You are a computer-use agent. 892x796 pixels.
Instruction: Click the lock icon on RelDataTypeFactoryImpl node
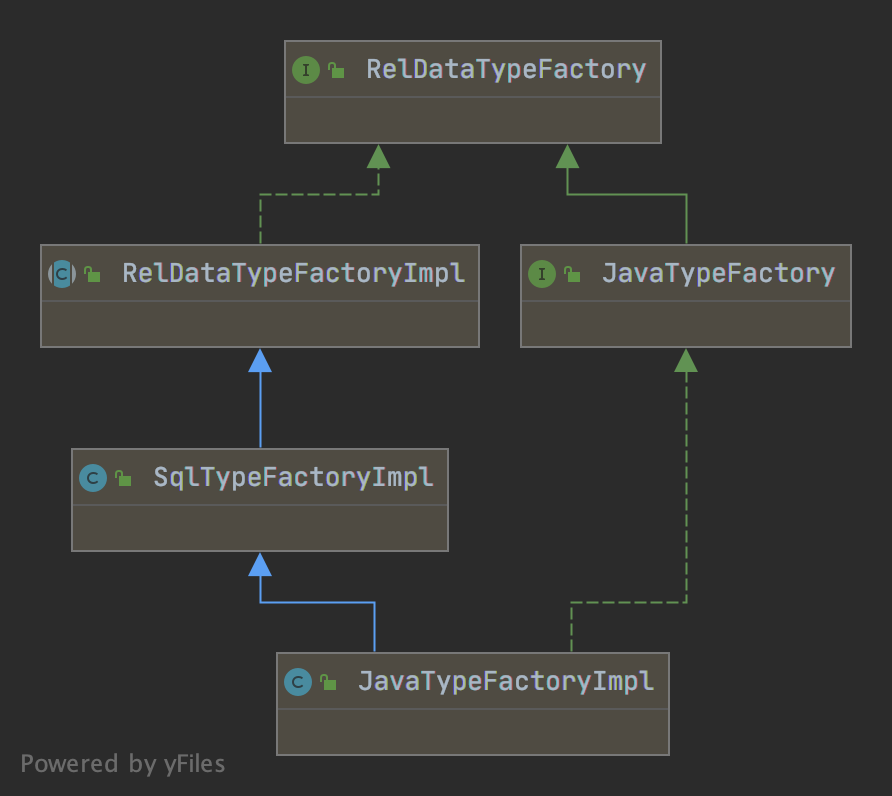click(x=92, y=275)
